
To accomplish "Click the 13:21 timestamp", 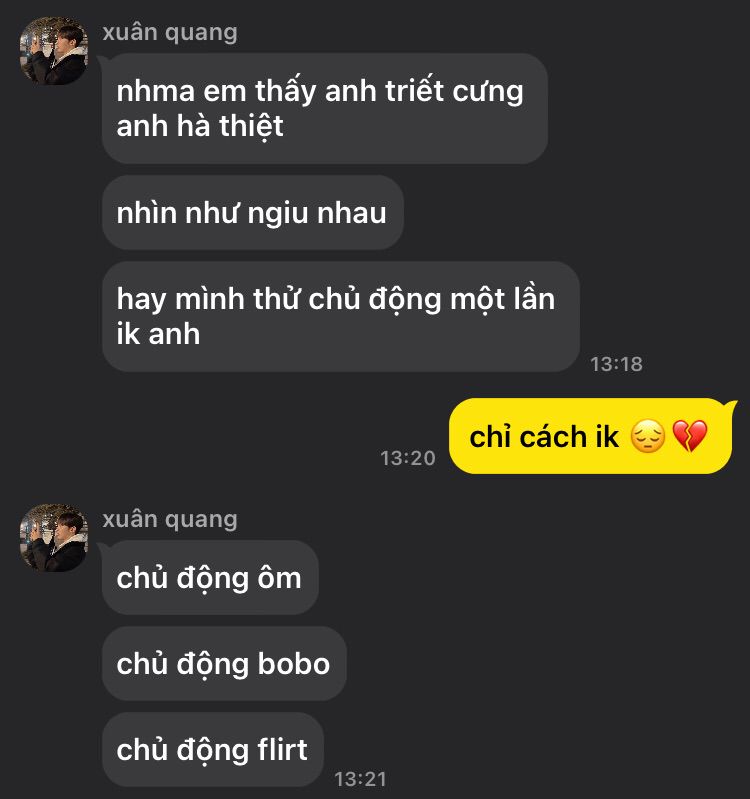I will [360, 779].
